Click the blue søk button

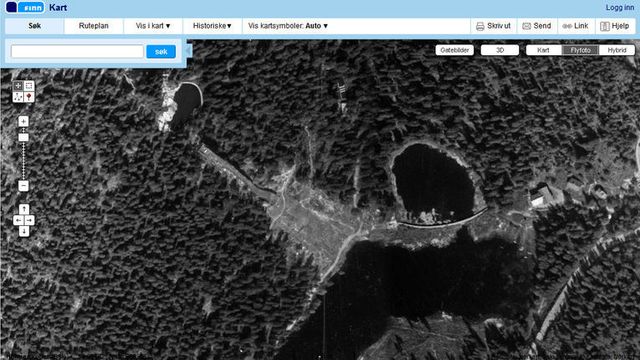point(161,51)
